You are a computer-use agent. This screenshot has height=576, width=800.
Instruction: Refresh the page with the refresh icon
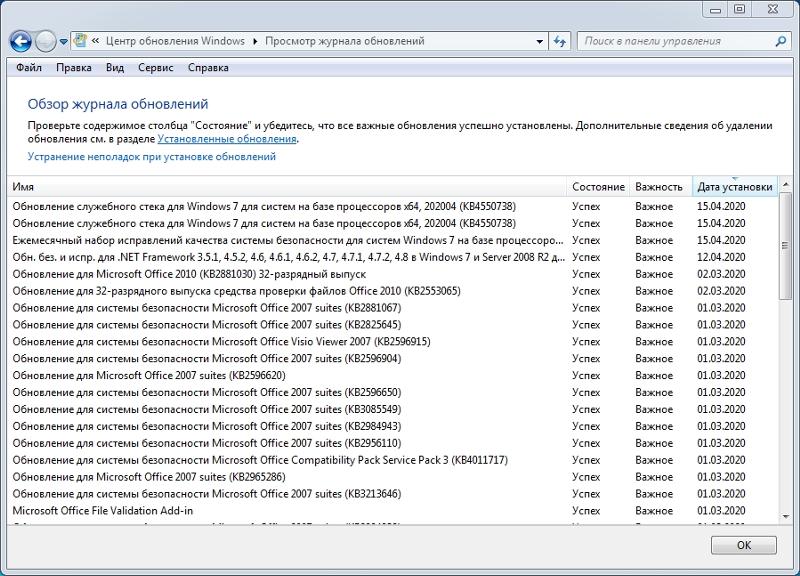560,41
